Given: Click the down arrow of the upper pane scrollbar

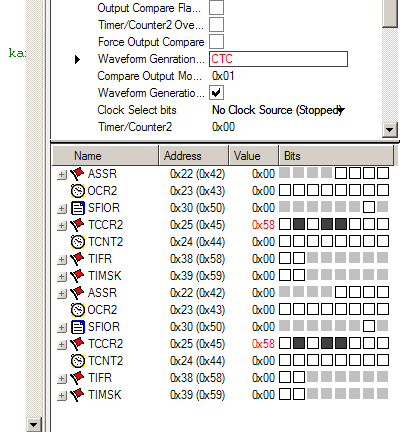Looking at the screenshot, I should 390,129.
